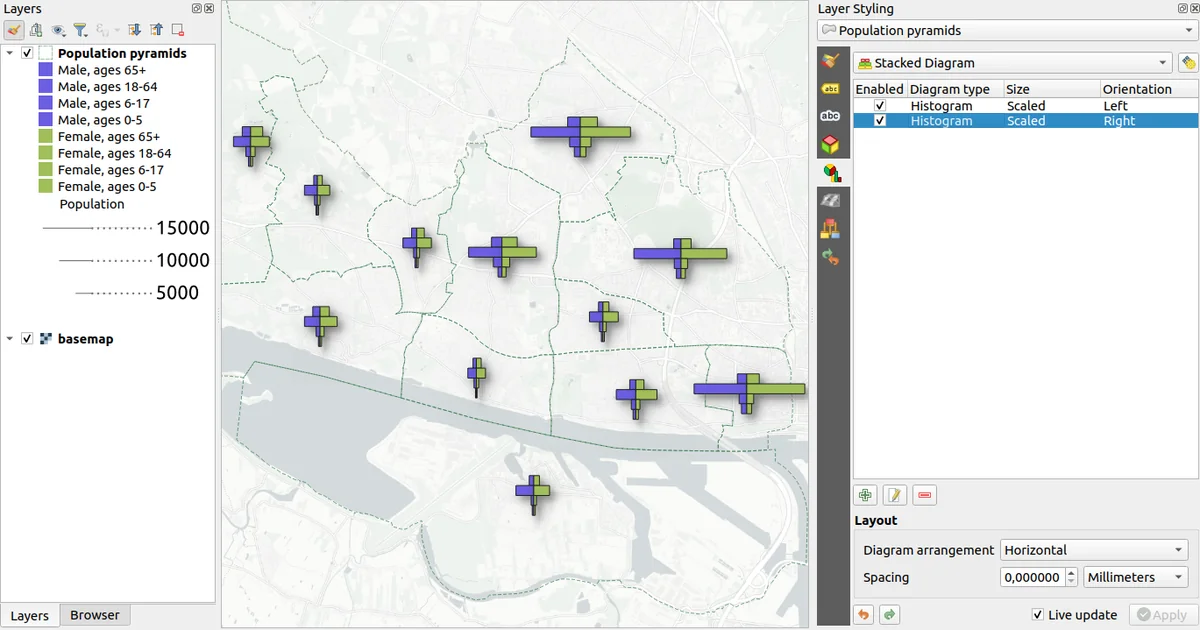This screenshot has width=1200, height=630.
Task: Toggle the Live update checkbox
Action: [x=1037, y=615]
